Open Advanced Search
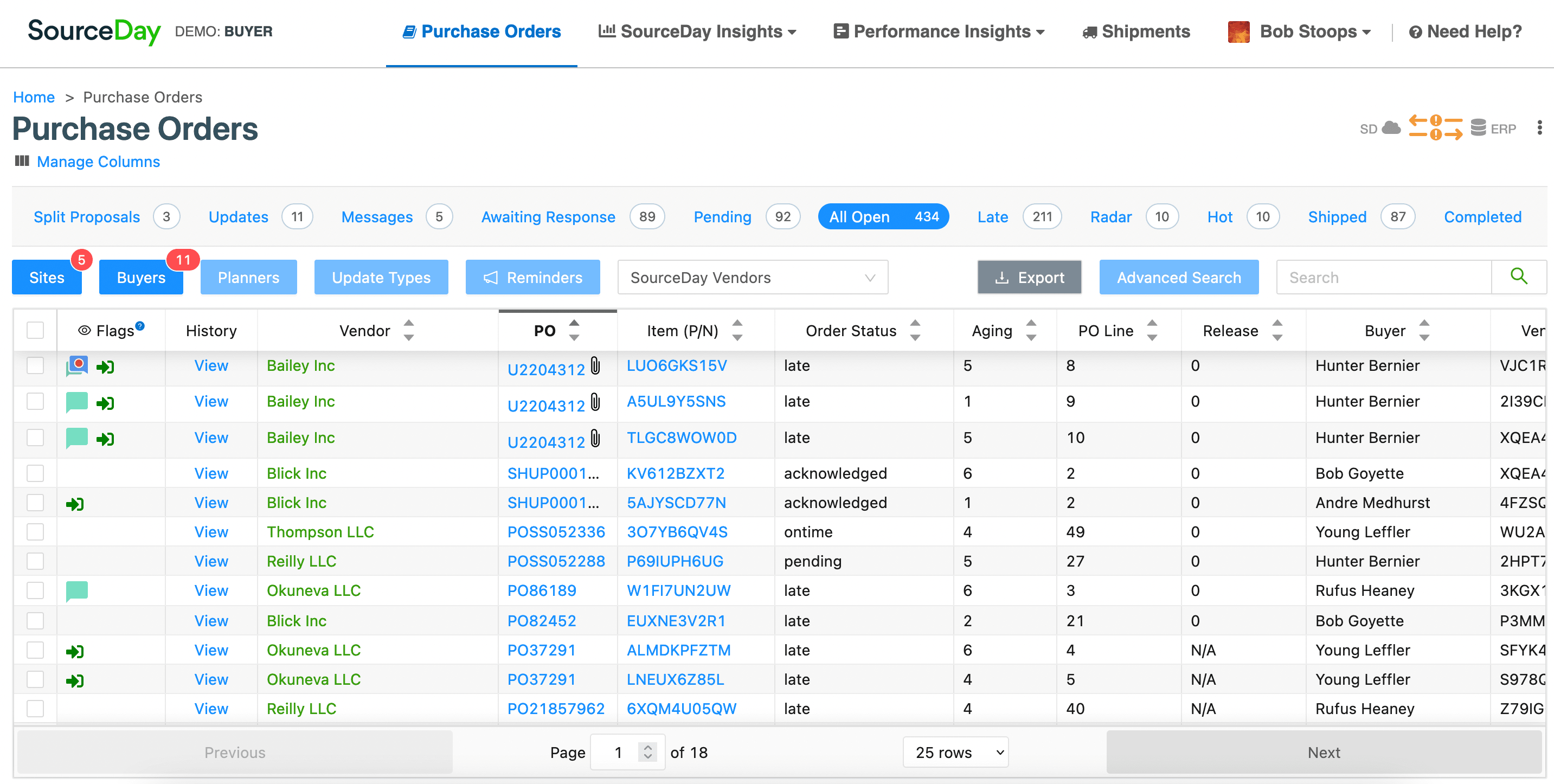Screen dimensions: 1554x784 [x=1179, y=278]
